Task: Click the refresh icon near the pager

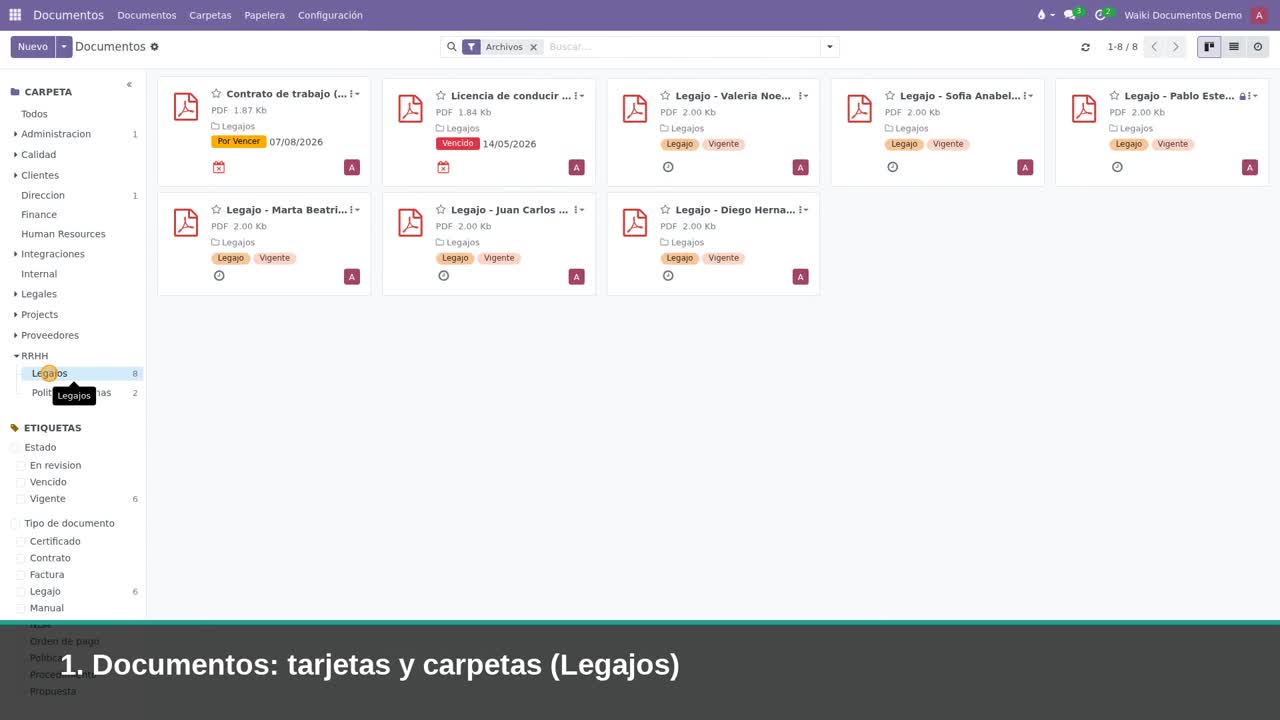Action: point(1085,47)
